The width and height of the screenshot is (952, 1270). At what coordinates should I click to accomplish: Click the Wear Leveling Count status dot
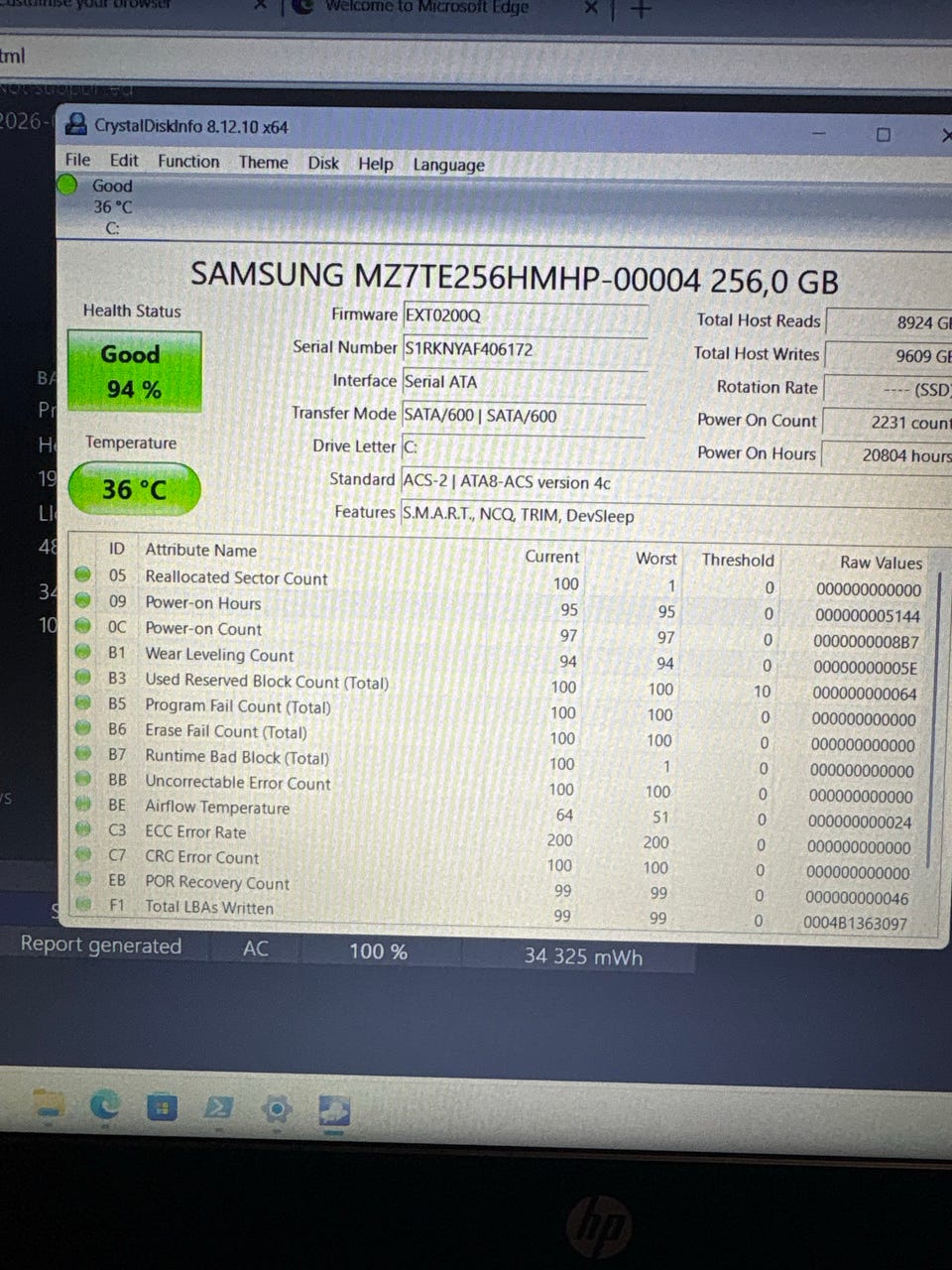tap(84, 652)
